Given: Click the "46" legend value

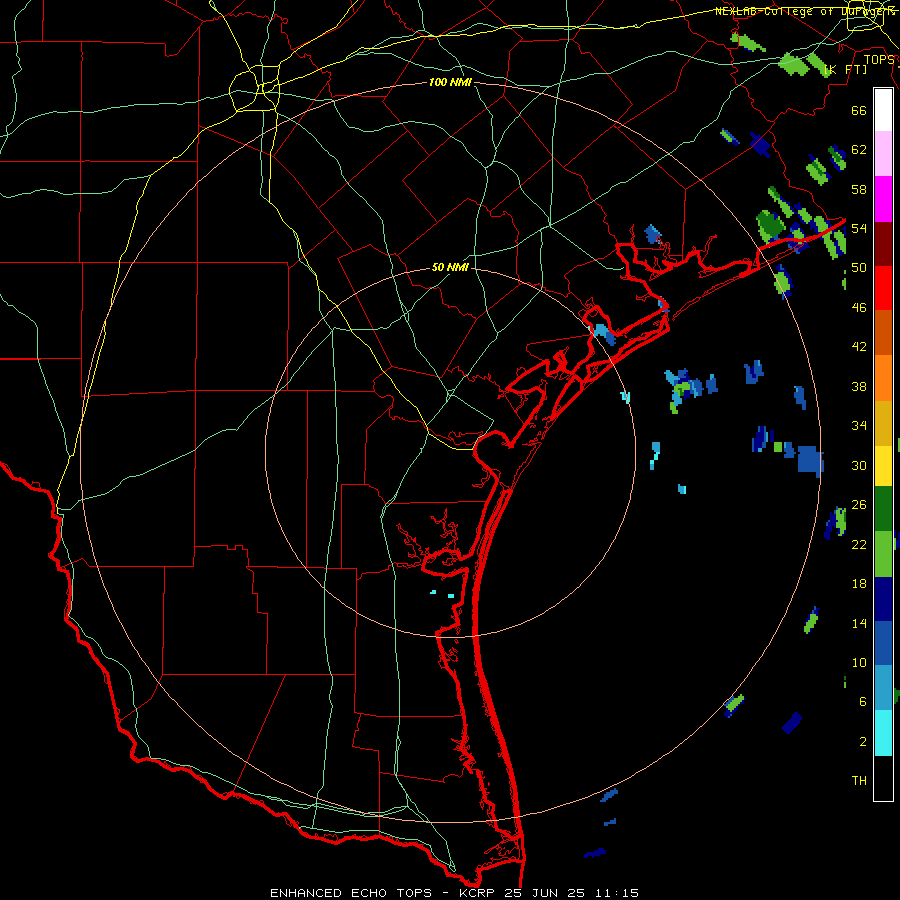Looking at the screenshot, I should (859, 308).
